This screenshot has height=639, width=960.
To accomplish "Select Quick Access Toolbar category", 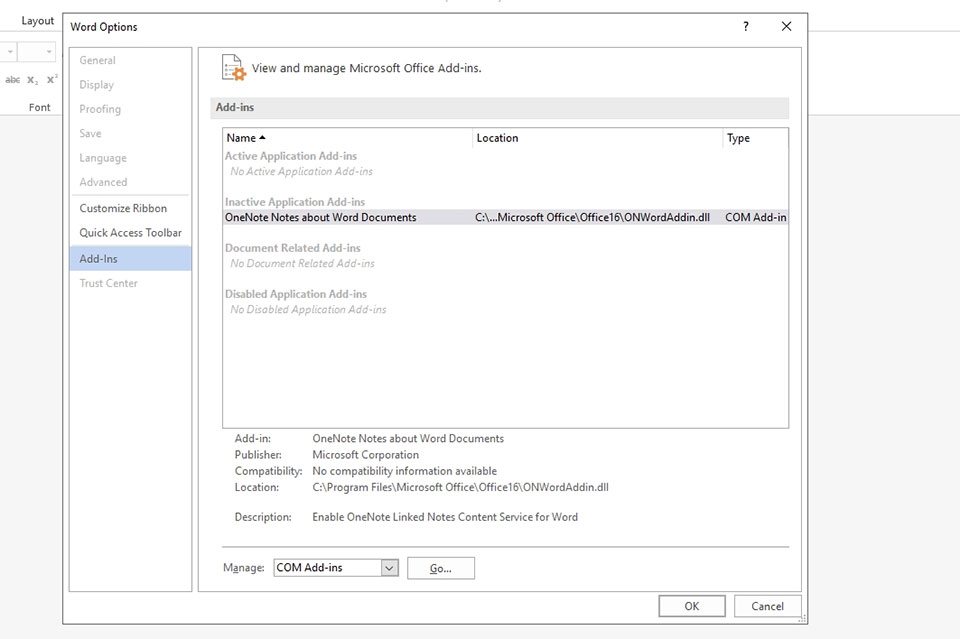I will pos(130,233).
